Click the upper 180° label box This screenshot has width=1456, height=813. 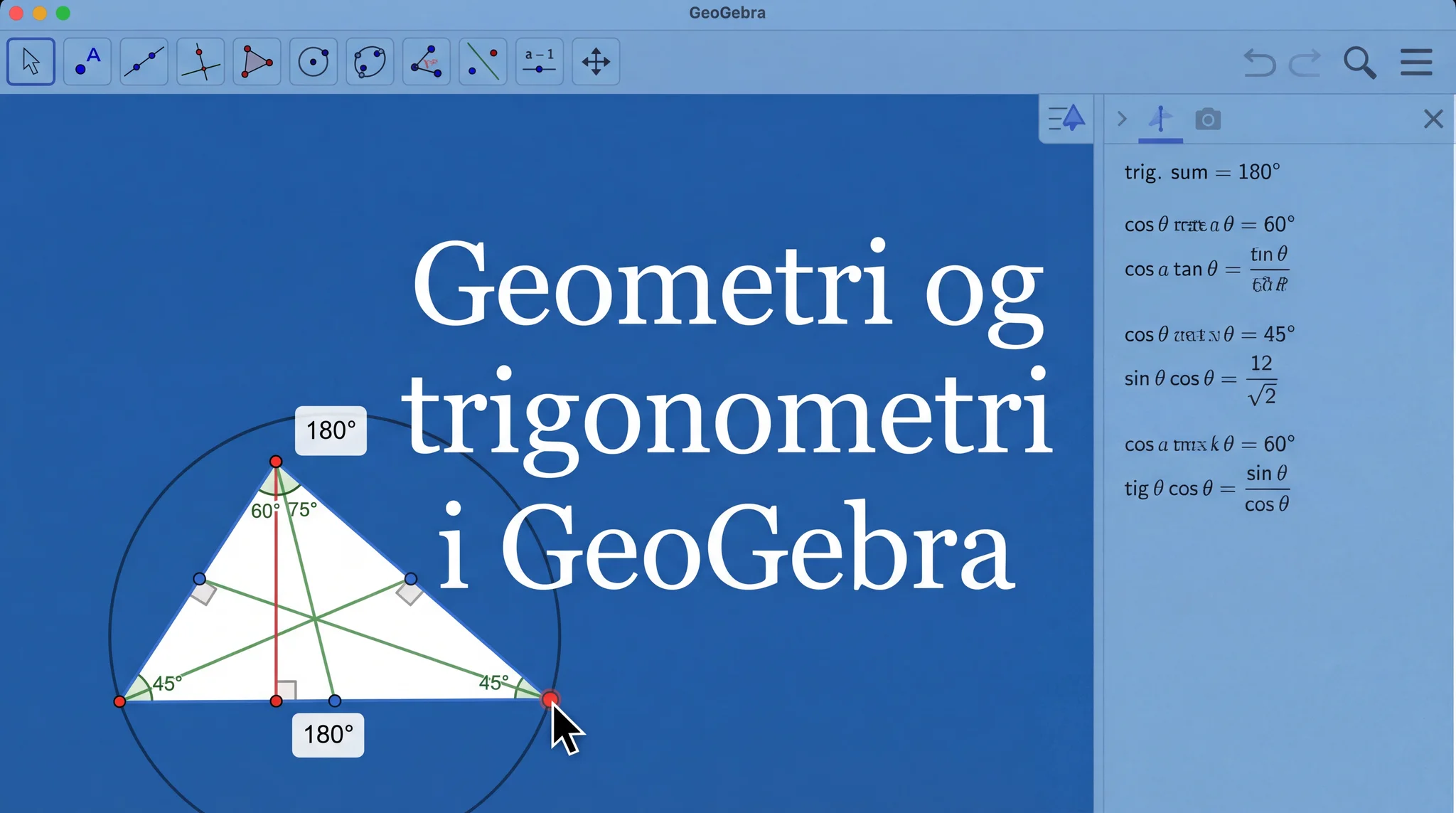click(331, 431)
